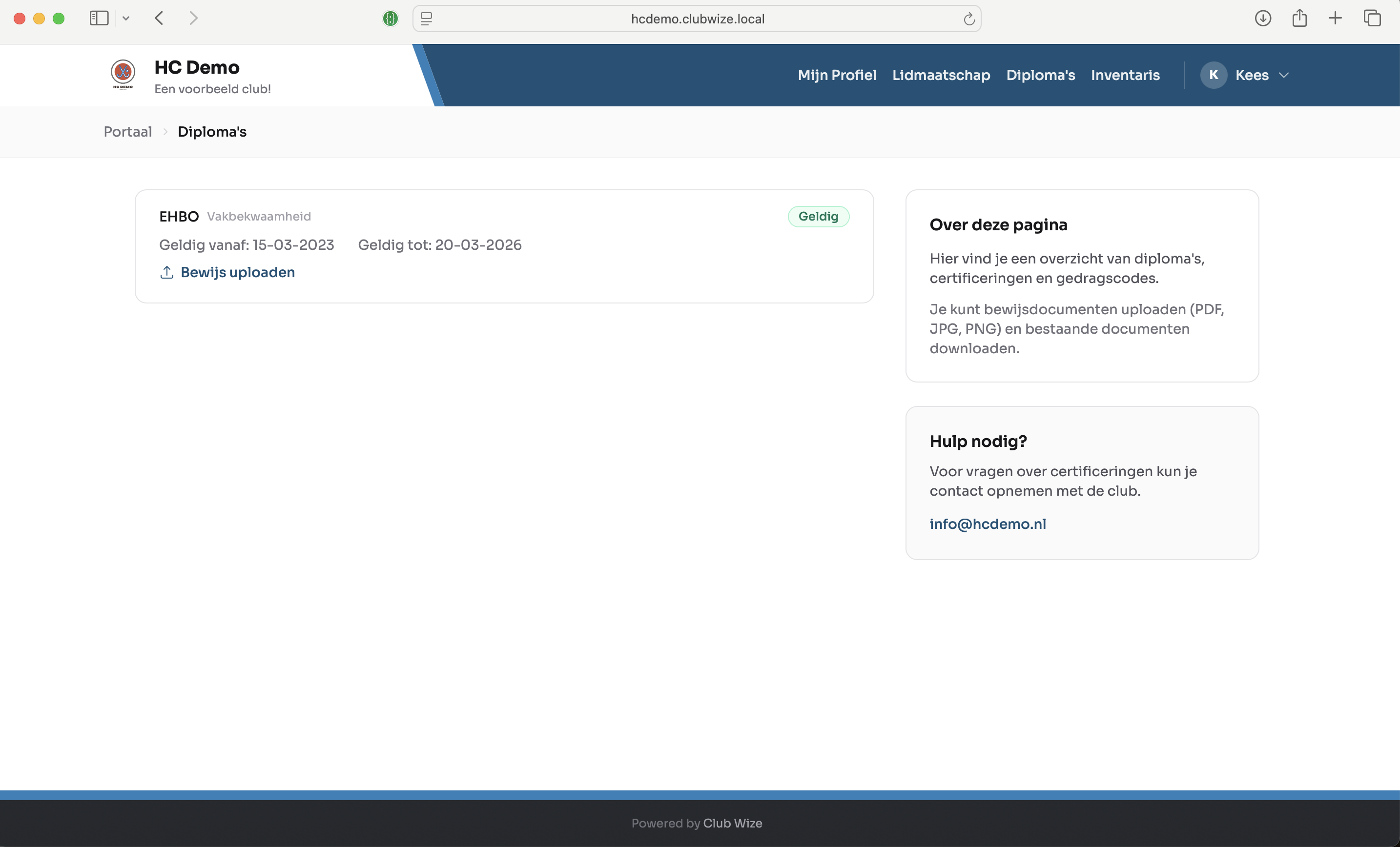The image size is (1400, 847).
Task: Click the K user avatar
Action: [x=1214, y=75]
